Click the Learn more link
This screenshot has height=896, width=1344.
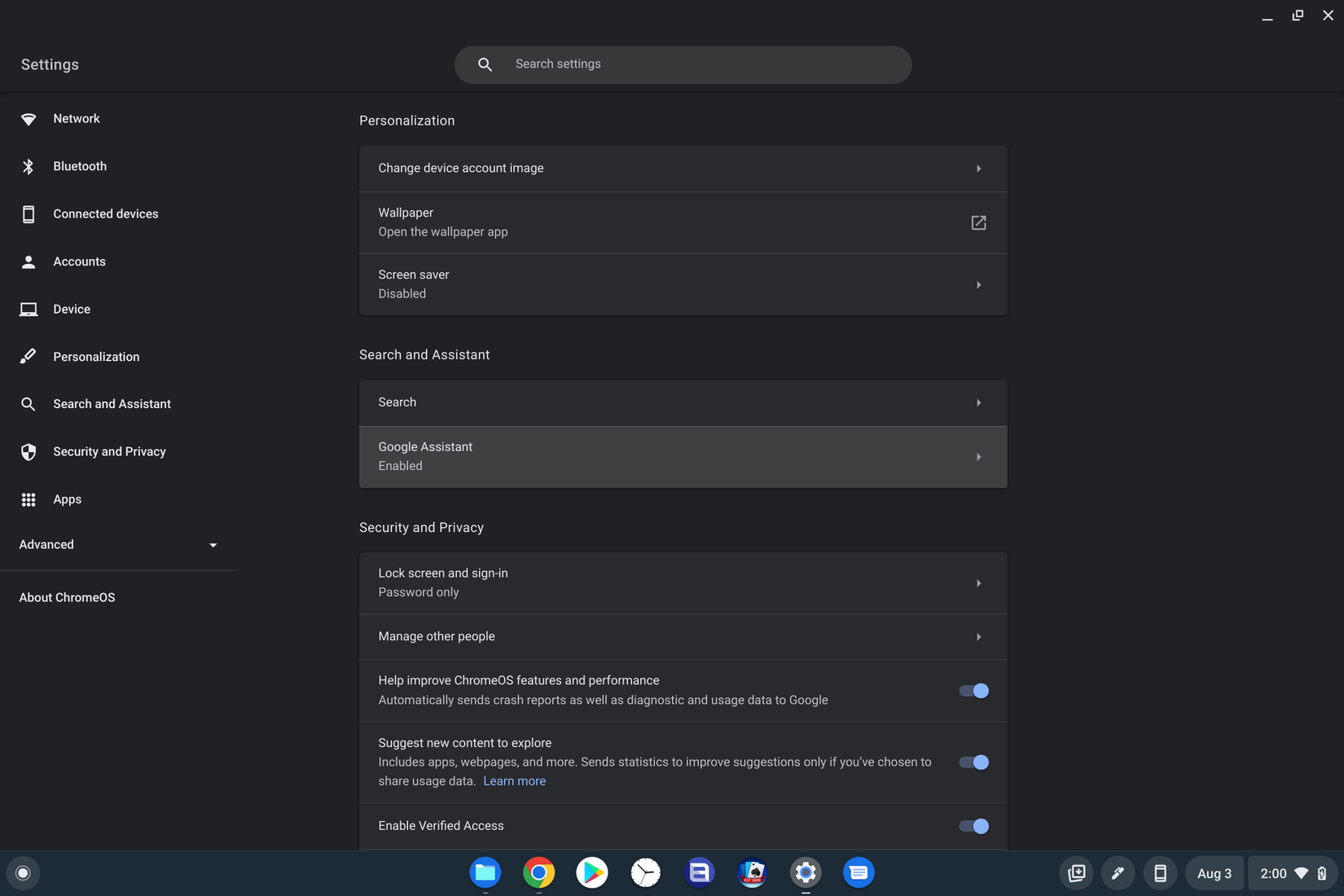[x=514, y=781]
